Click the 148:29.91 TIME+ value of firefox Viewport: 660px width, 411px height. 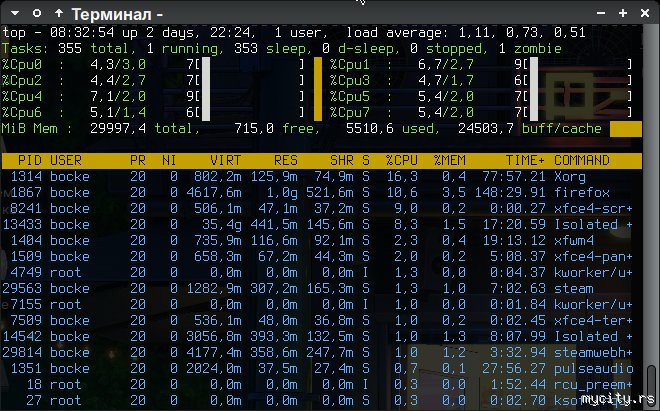pyautogui.click(x=510, y=193)
